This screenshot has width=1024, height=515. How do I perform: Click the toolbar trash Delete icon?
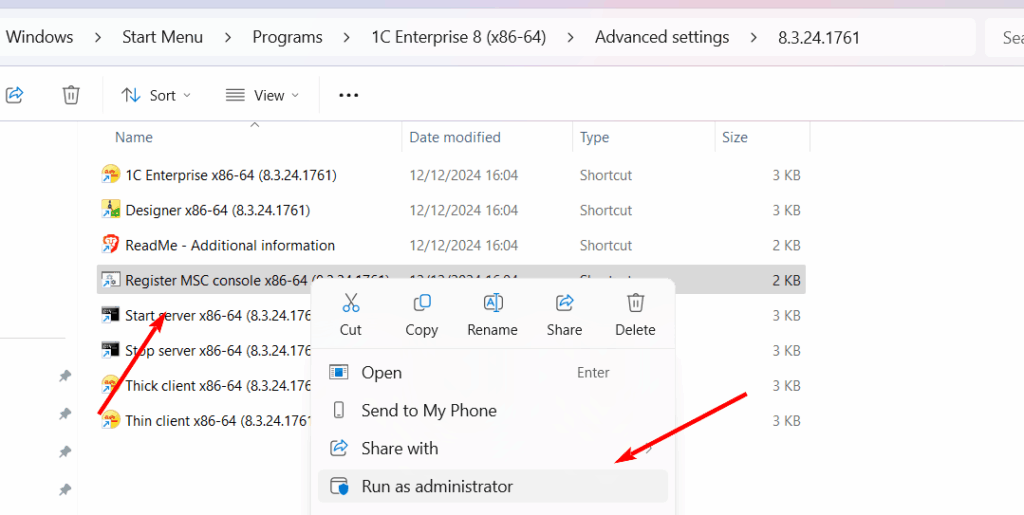pyautogui.click(x=71, y=95)
